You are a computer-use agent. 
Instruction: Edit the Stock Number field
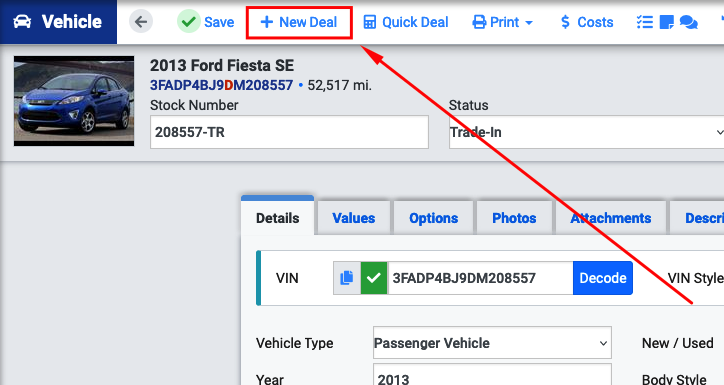coord(289,132)
